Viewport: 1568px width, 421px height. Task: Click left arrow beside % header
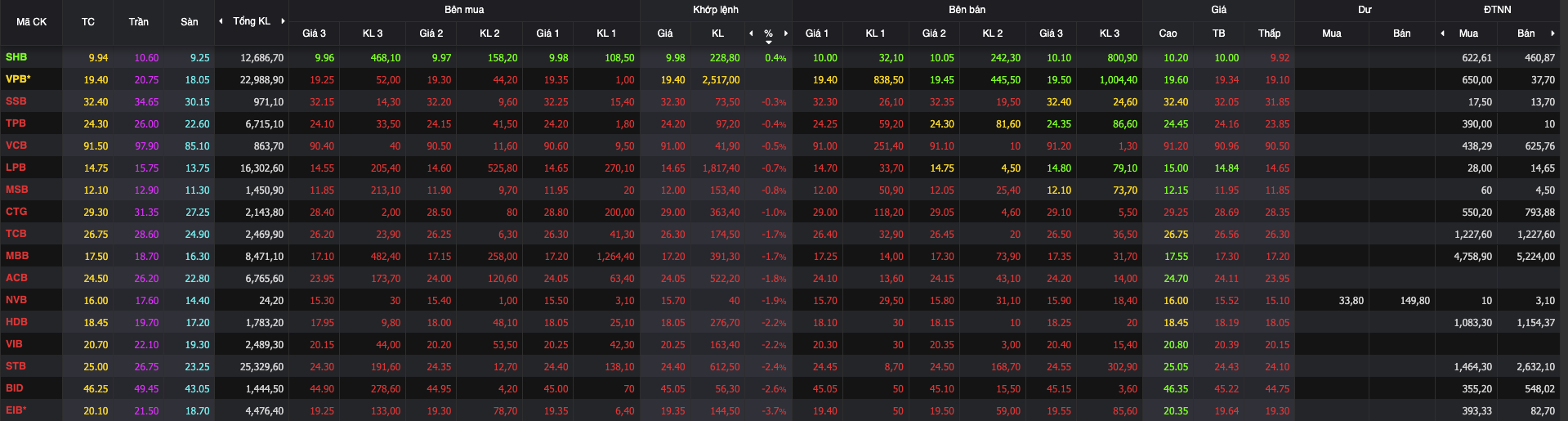751,34
